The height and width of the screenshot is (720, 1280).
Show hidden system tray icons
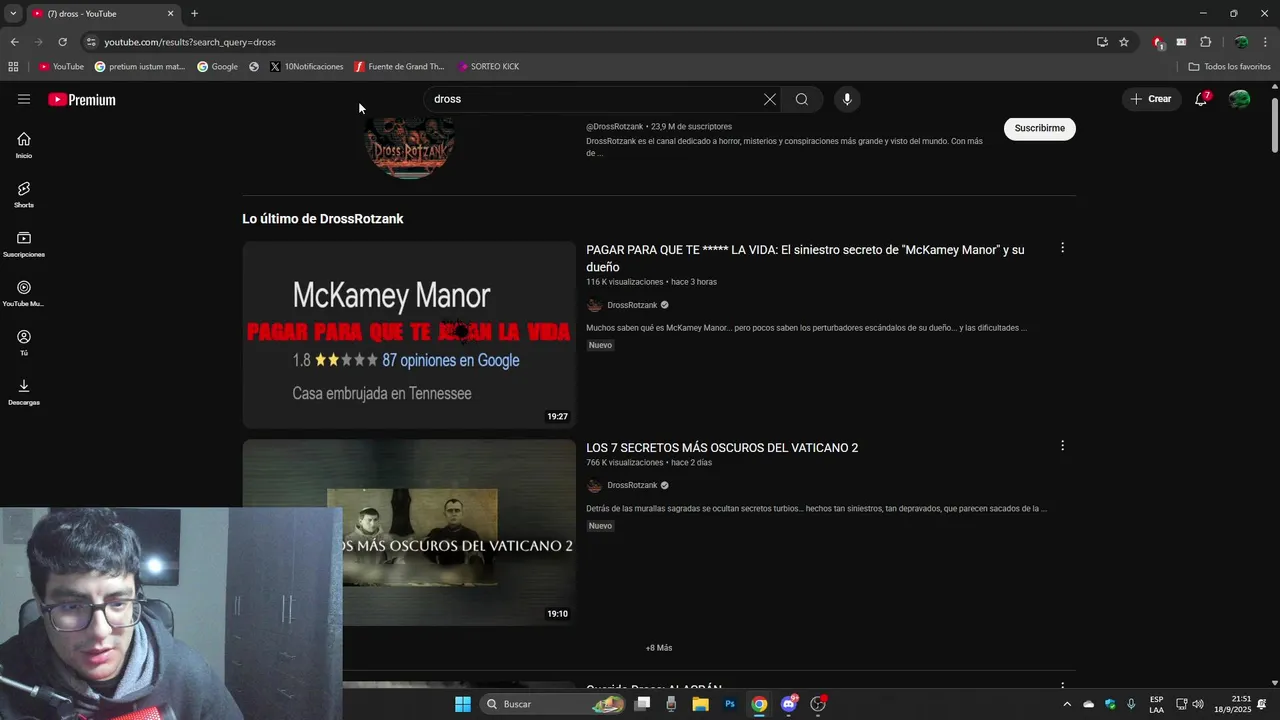[1067, 704]
